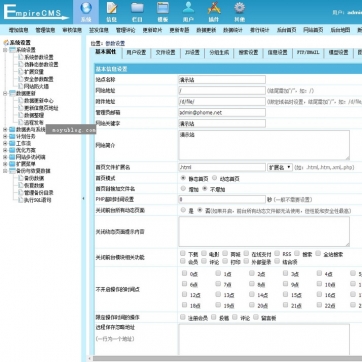Click the page icon beside 执行SQL语句

click(x=21, y=200)
